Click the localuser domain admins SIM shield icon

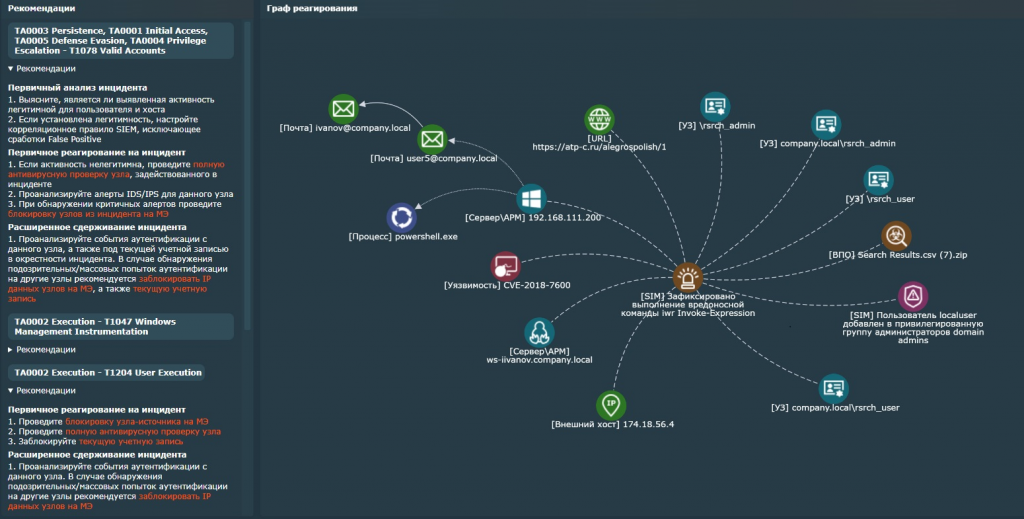tap(913, 296)
